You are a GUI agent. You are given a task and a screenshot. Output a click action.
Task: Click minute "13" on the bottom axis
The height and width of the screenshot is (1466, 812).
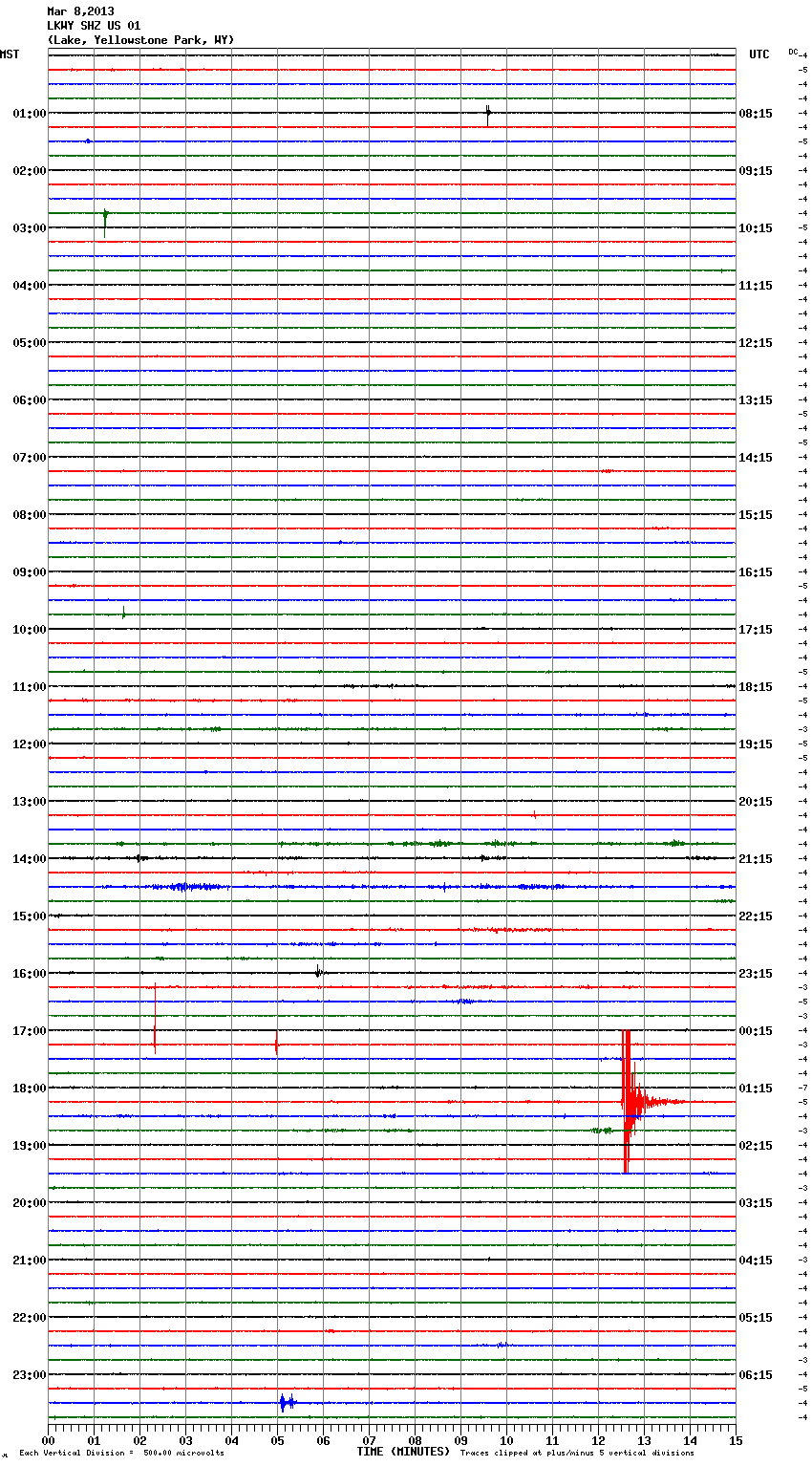click(644, 1441)
